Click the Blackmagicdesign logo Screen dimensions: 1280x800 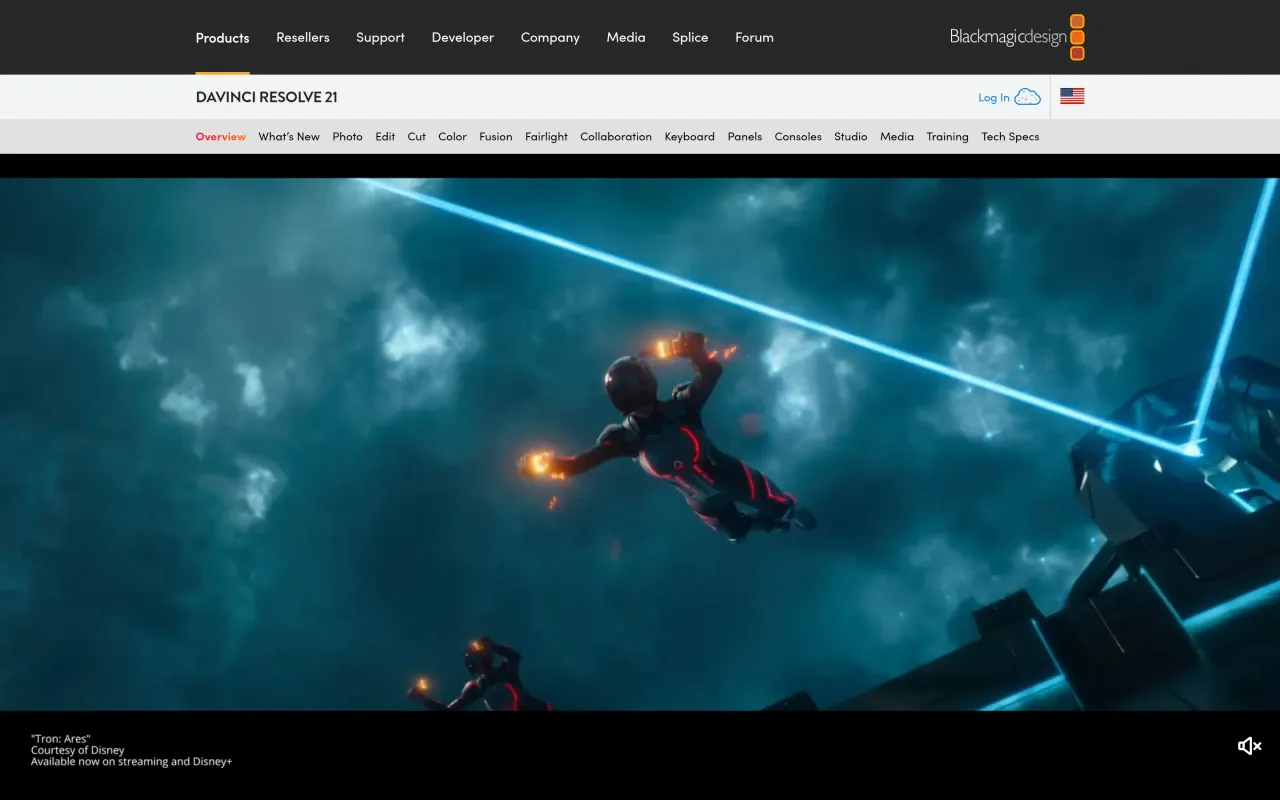click(x=1017, y=37)
